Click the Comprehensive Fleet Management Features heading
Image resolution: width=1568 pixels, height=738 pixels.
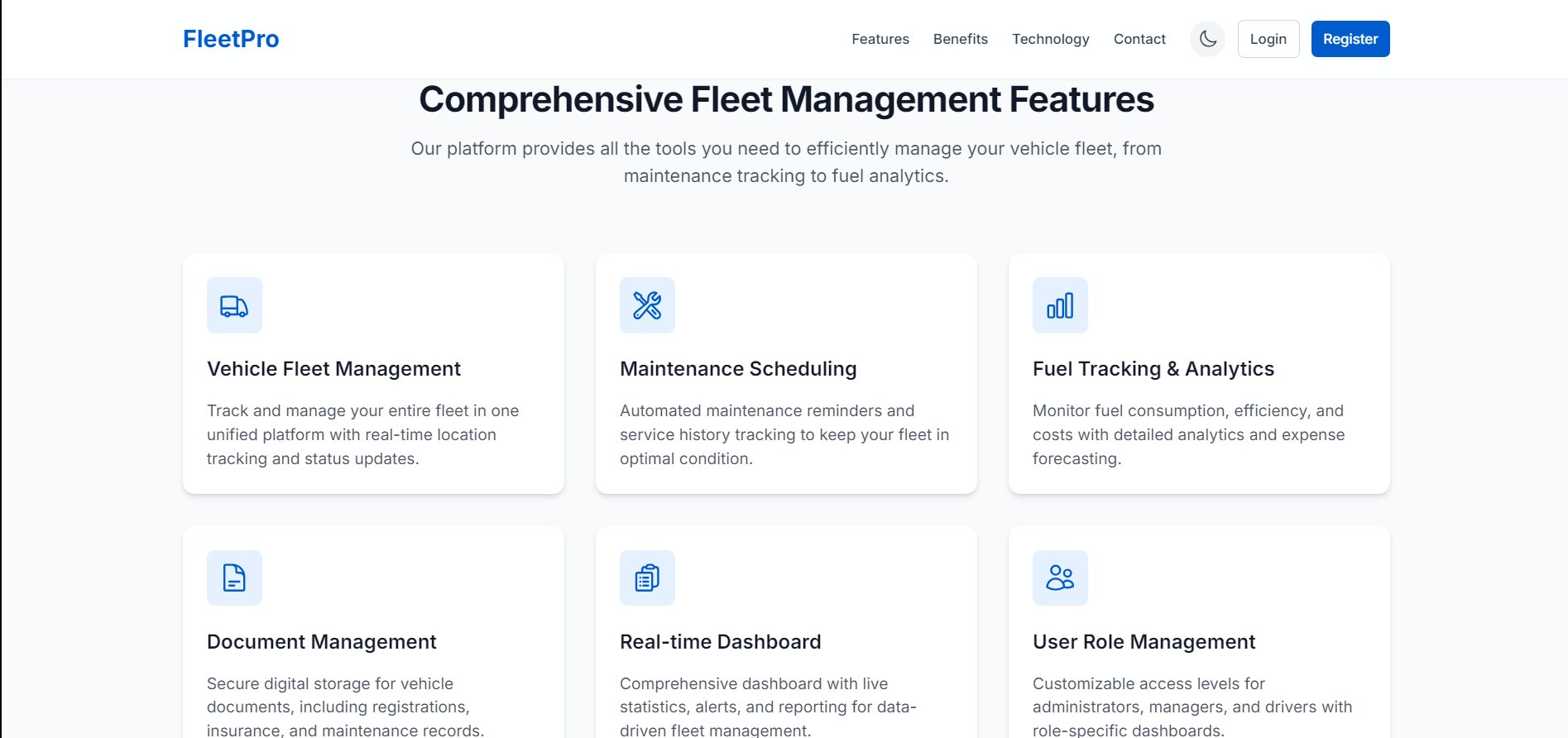[785, 100]
